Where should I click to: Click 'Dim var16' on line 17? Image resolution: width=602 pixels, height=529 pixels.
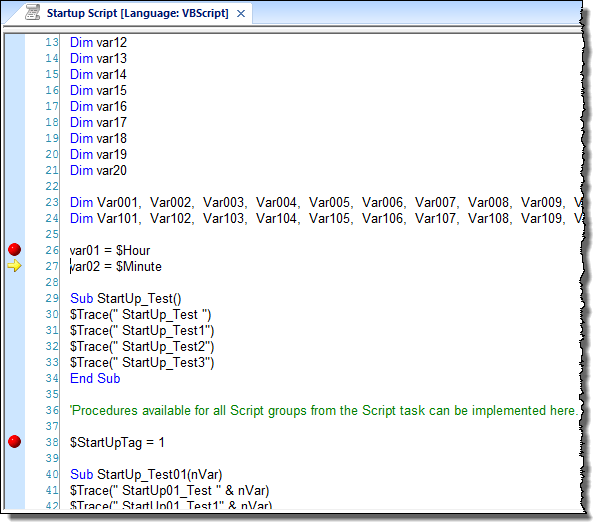tap(98, 106)
